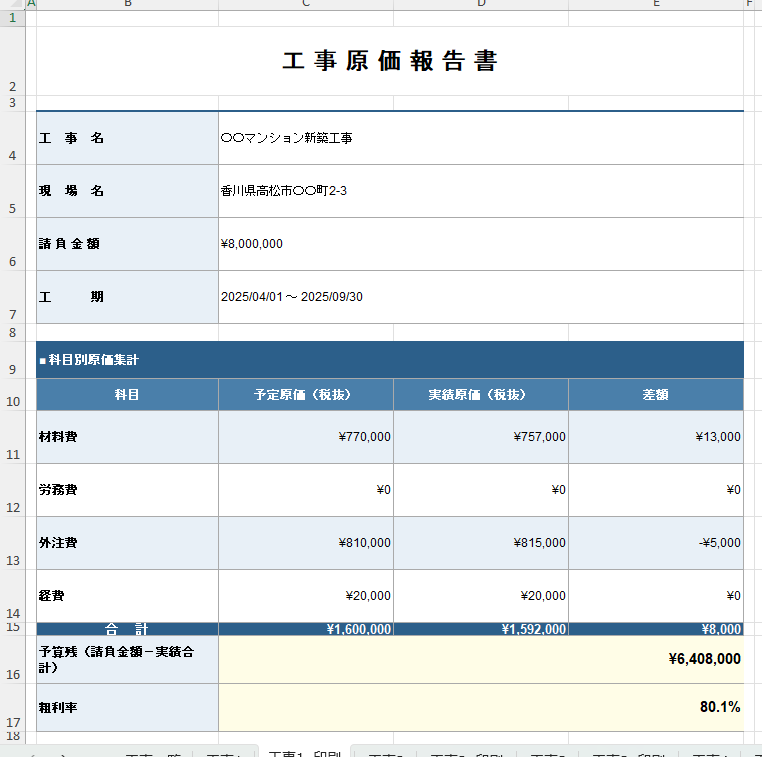Click the total actual cost ¥1,592,000 cell
This screenshot has width=762, height=757.
pos(480,629)
